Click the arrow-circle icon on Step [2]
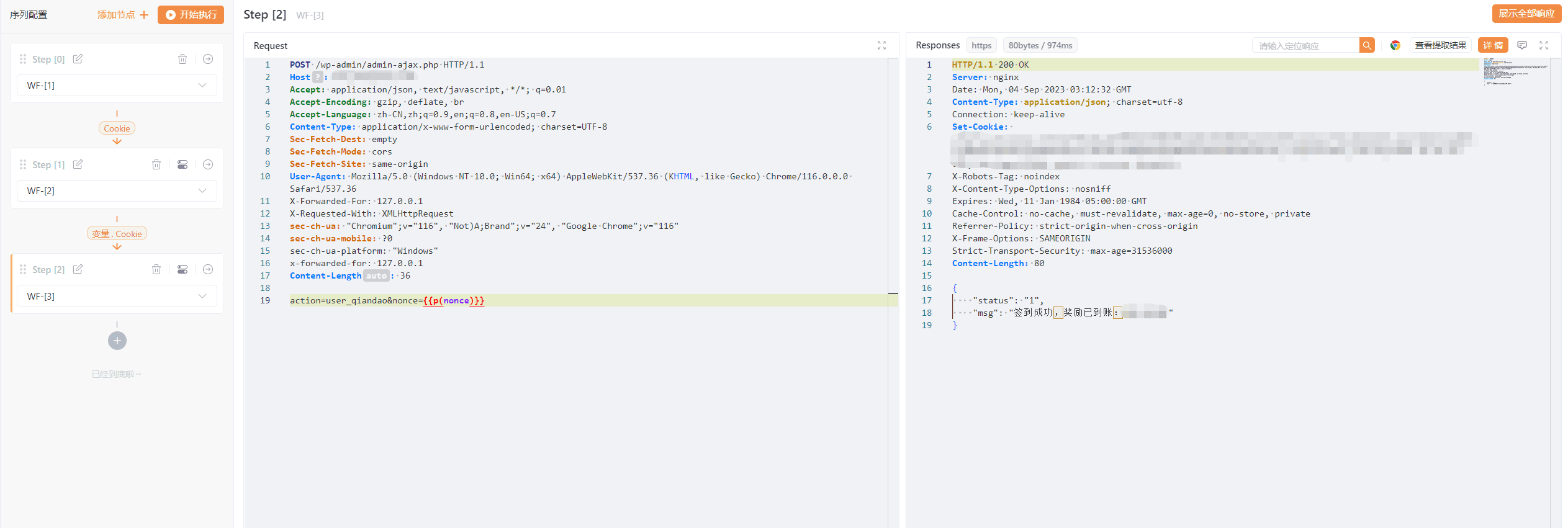This screenshot has height=528, width=1568. coord(208,269)
